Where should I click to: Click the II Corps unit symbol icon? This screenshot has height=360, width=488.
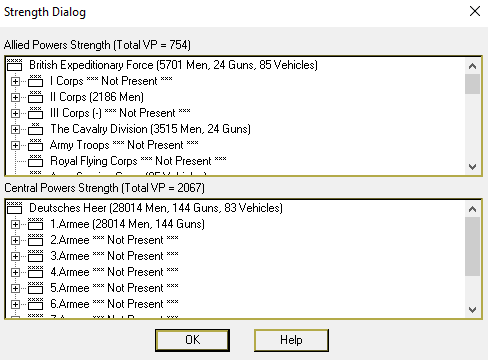[x=35, y=97]
